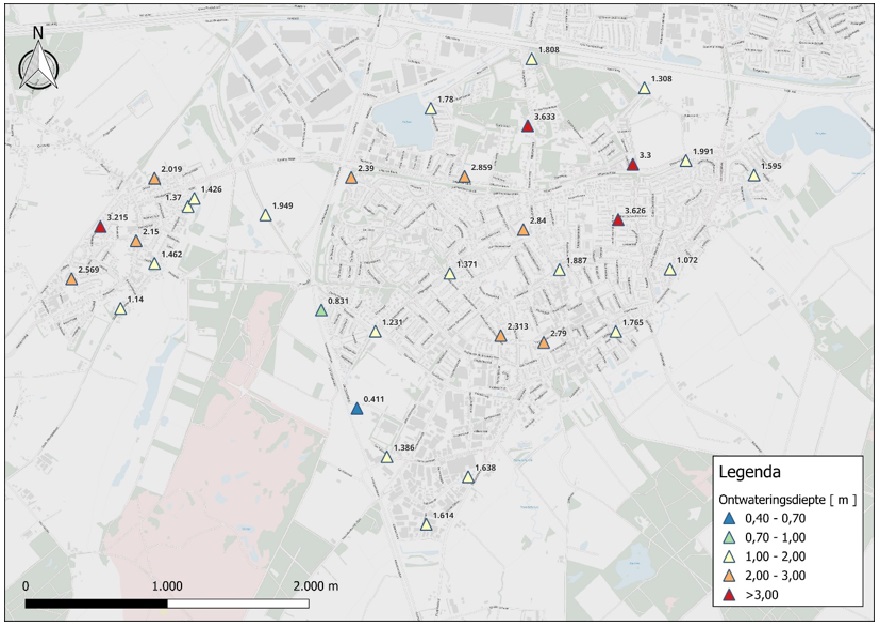Select the yellow legend triangle for 1,00 - 2,00

click(730, 557)
